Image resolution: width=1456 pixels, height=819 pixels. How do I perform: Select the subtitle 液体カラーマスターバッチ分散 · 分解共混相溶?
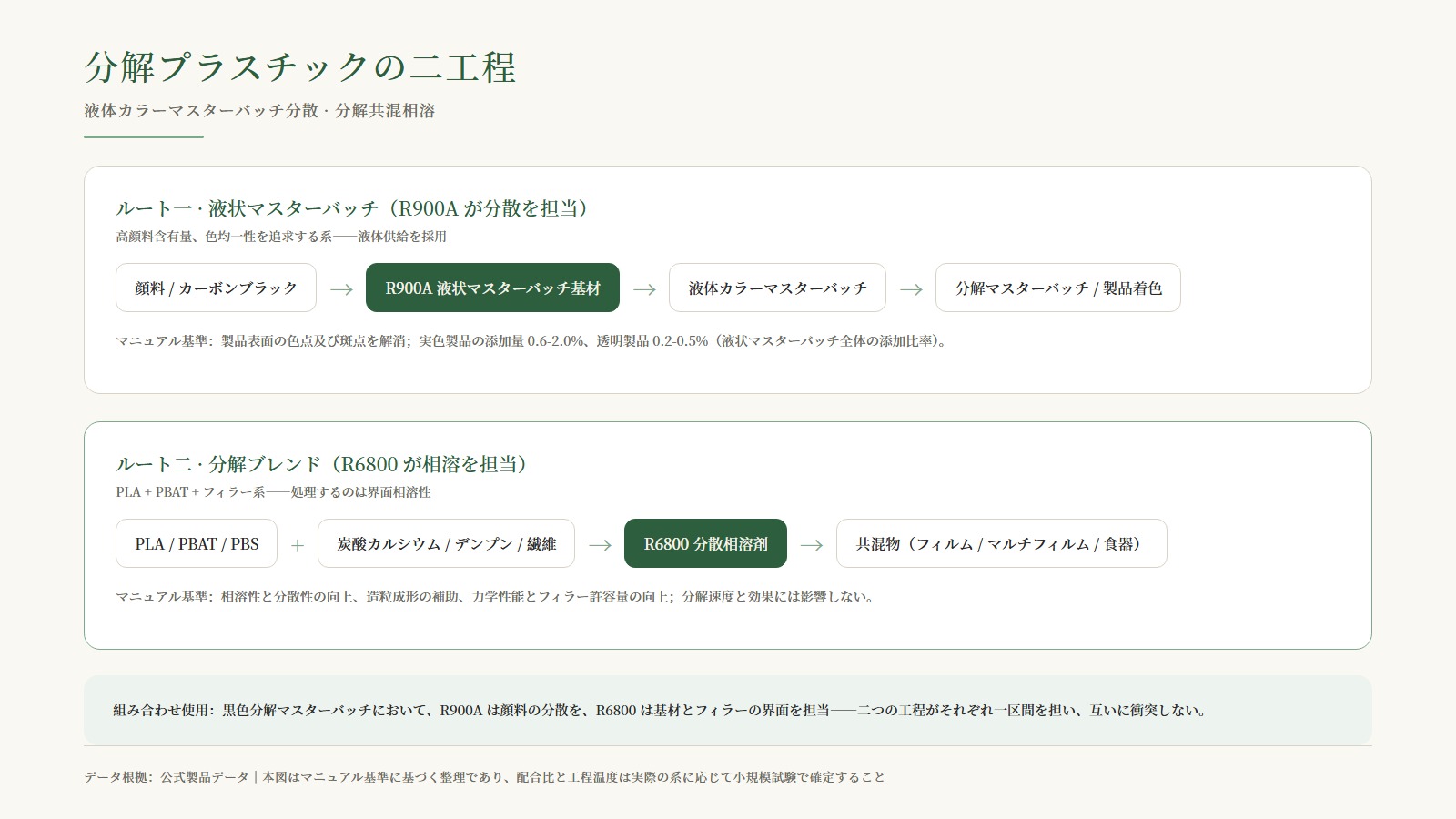click(259, 111)
